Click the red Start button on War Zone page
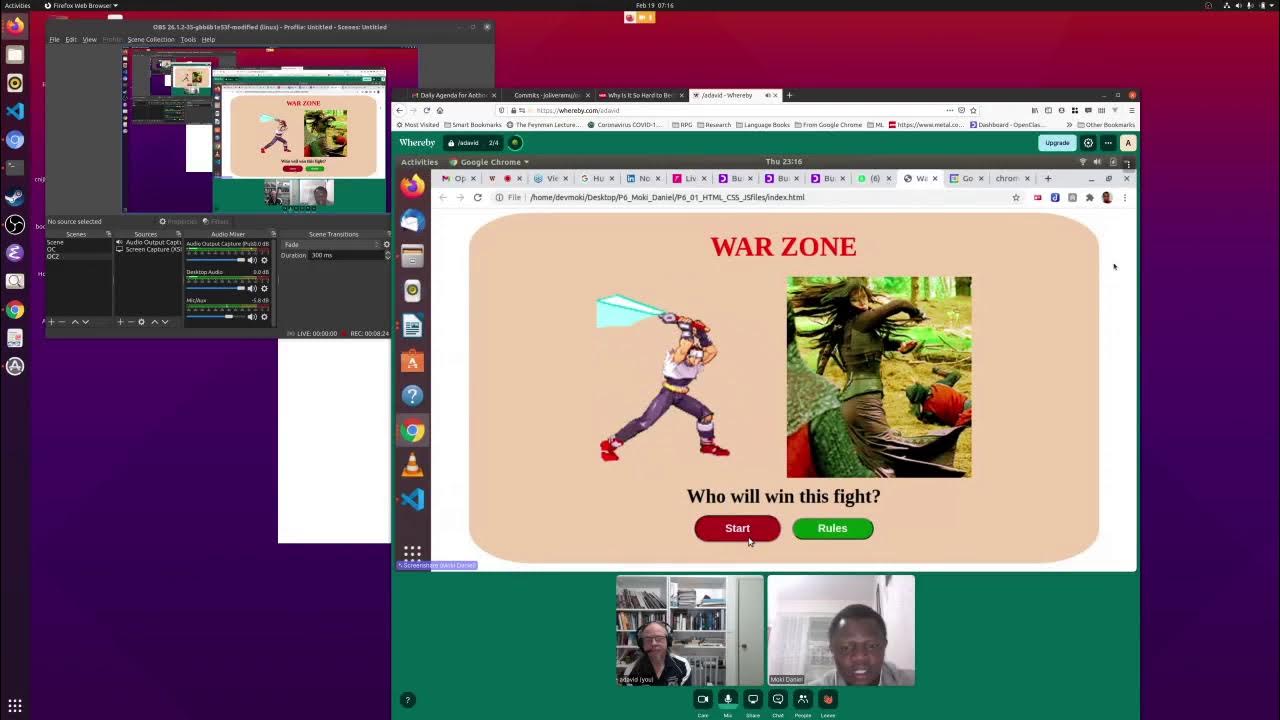This screenshot has height=720, width=1280. click(737, 528)
